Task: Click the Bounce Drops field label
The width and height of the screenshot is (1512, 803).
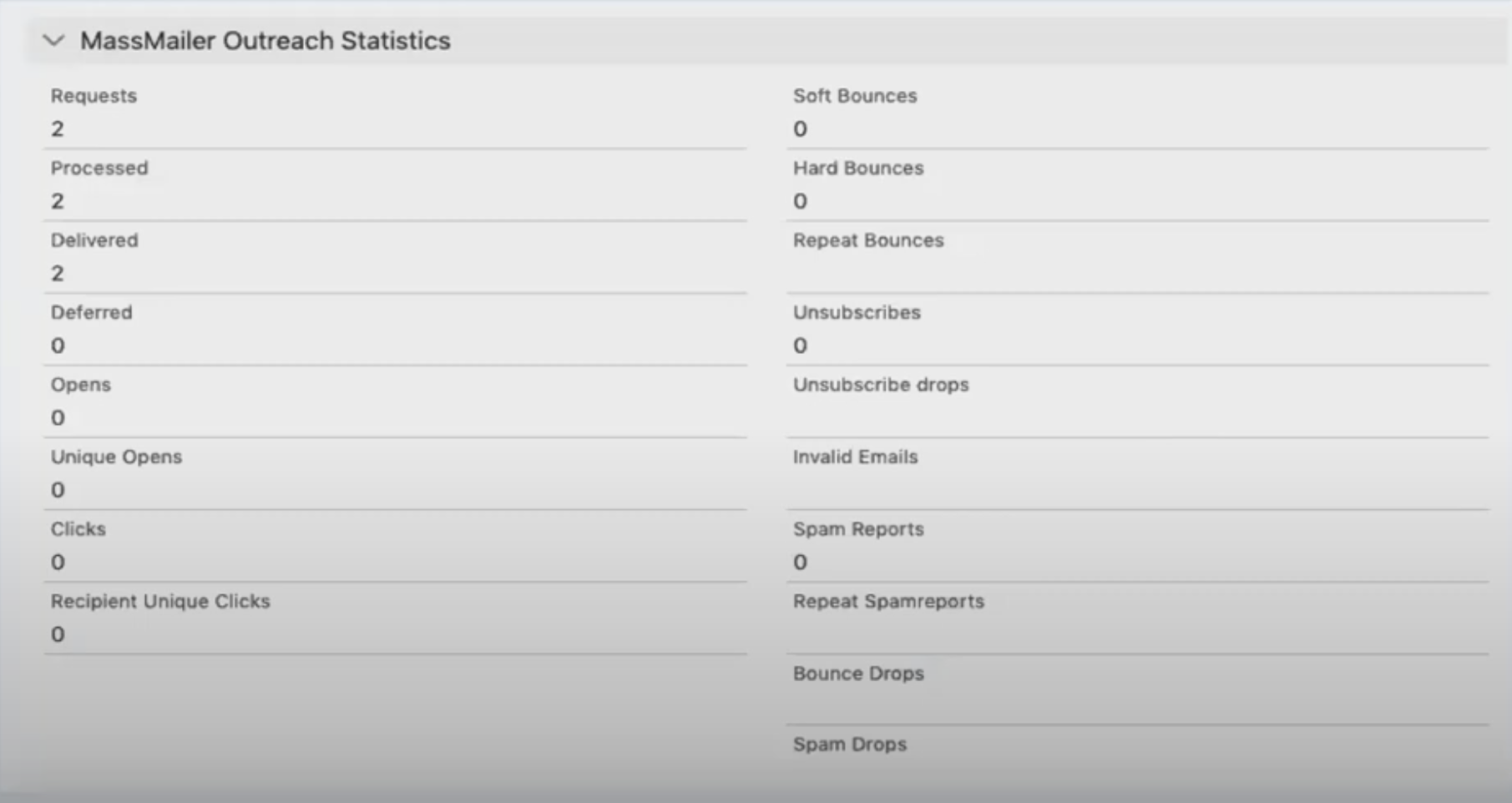Action: click(858, 674)
